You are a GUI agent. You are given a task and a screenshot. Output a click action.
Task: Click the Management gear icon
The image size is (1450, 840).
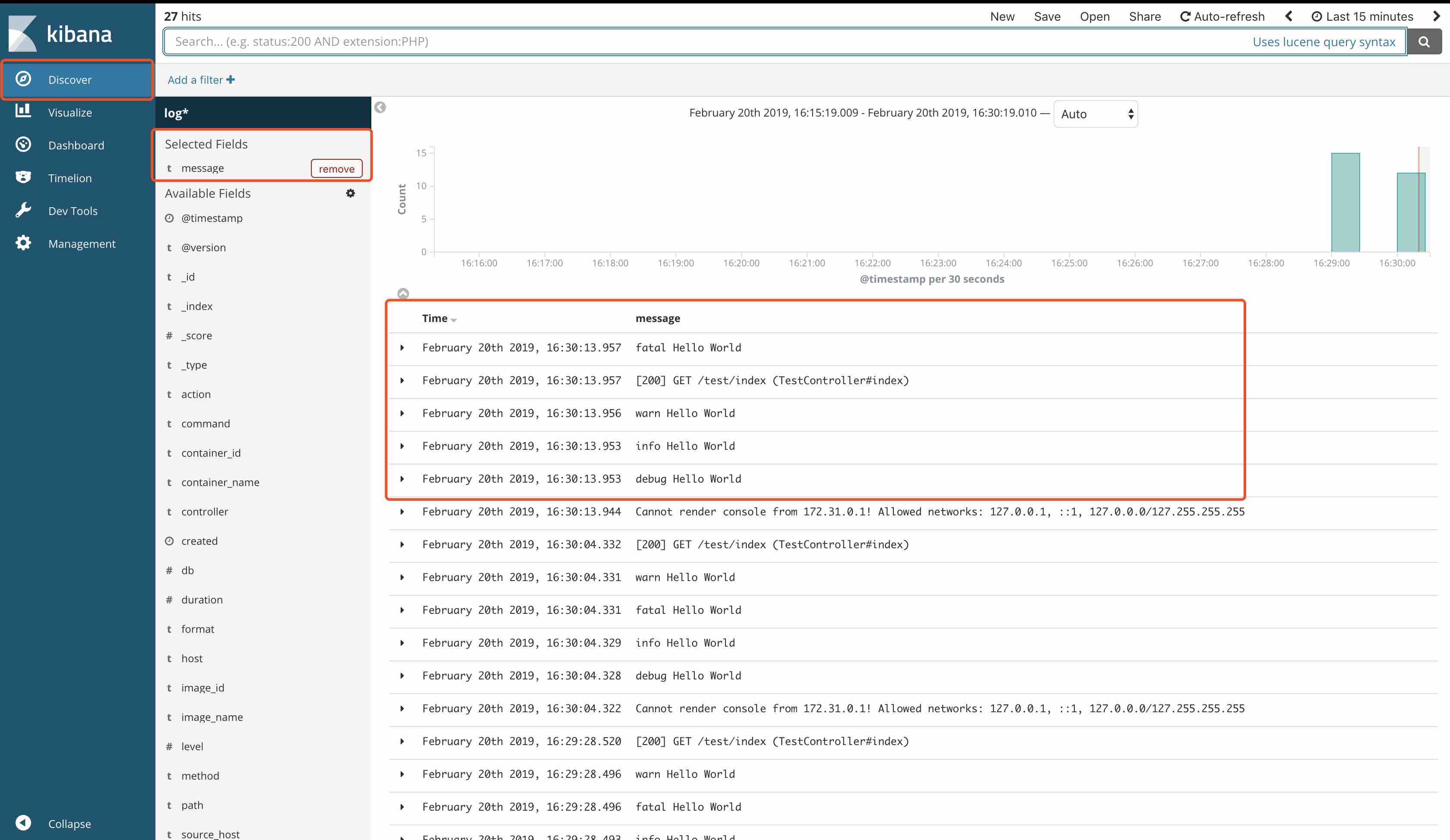click(23, 243)
